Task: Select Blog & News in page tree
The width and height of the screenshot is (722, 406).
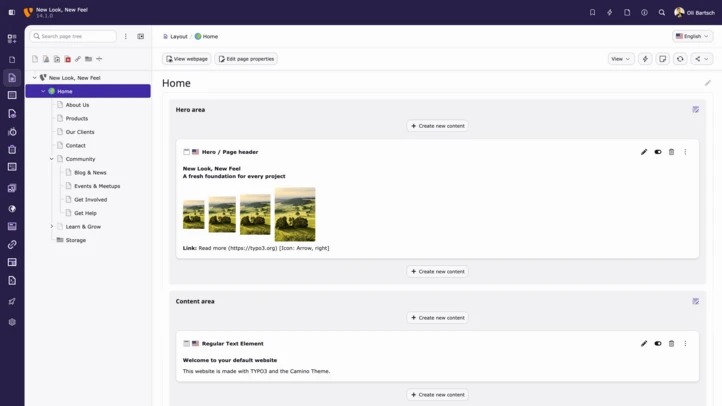Action: (90, 173)
